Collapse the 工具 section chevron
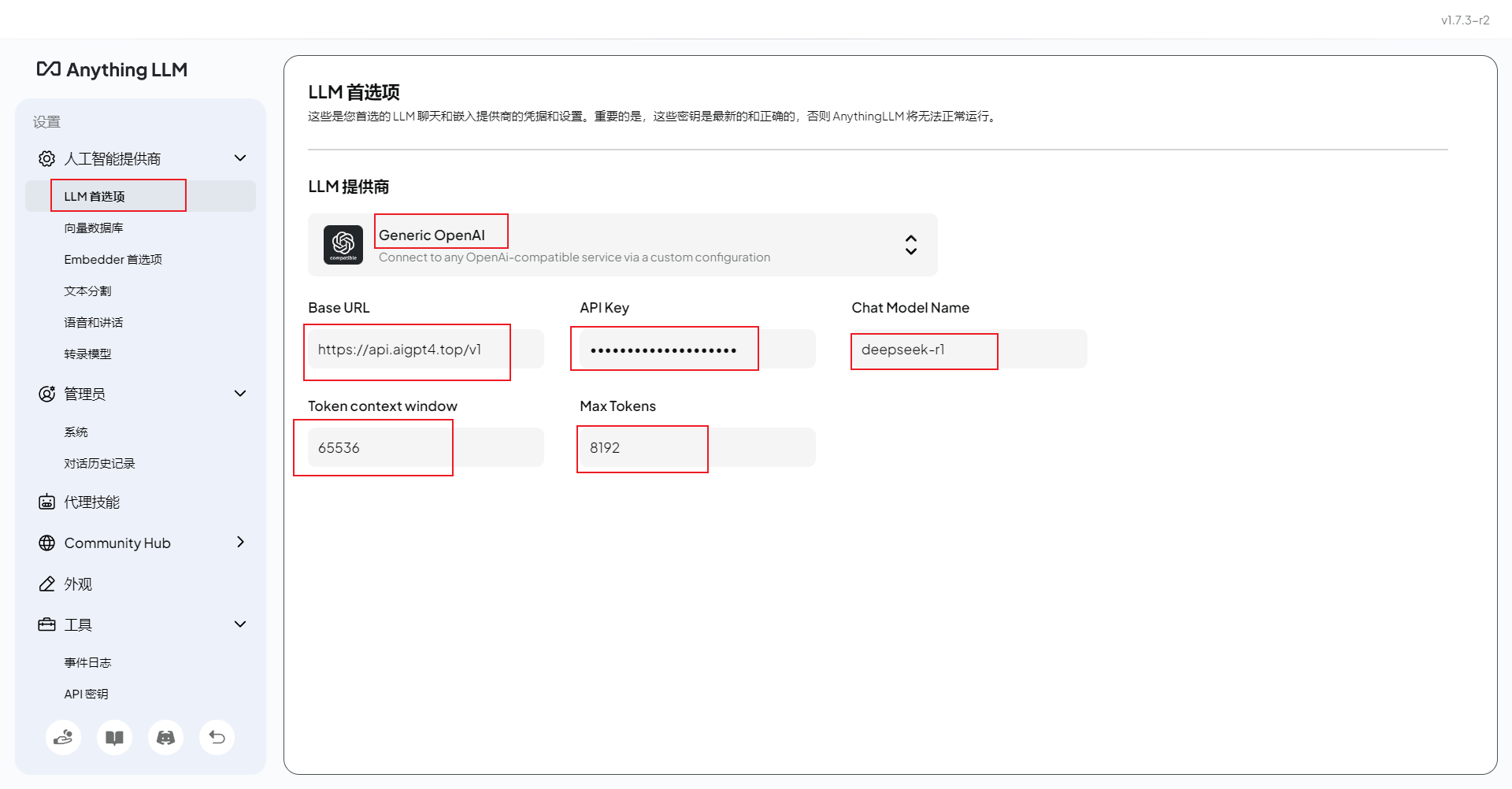1512x789 pixels. 240,624
